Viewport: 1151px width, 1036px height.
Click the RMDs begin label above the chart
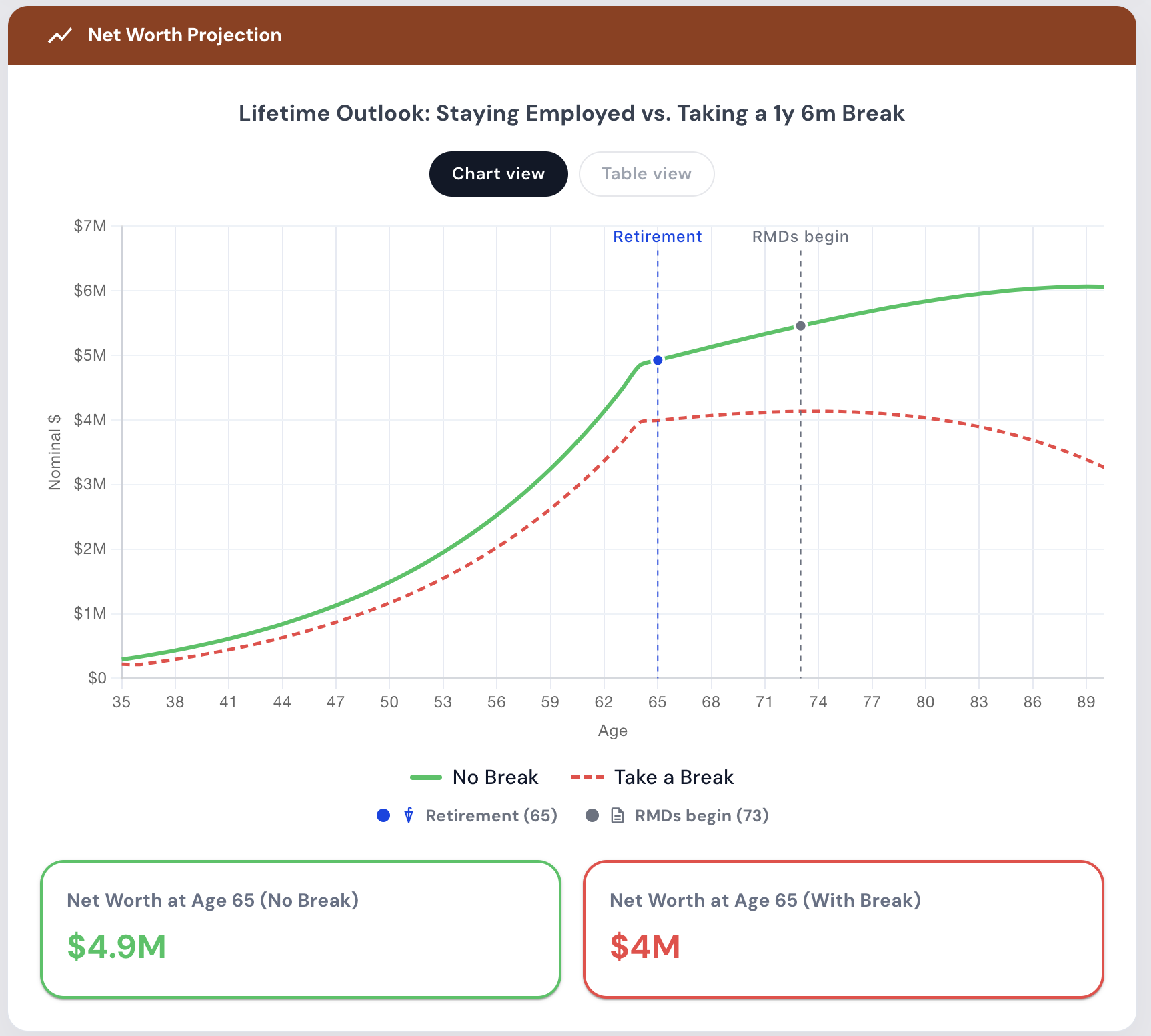800,237
